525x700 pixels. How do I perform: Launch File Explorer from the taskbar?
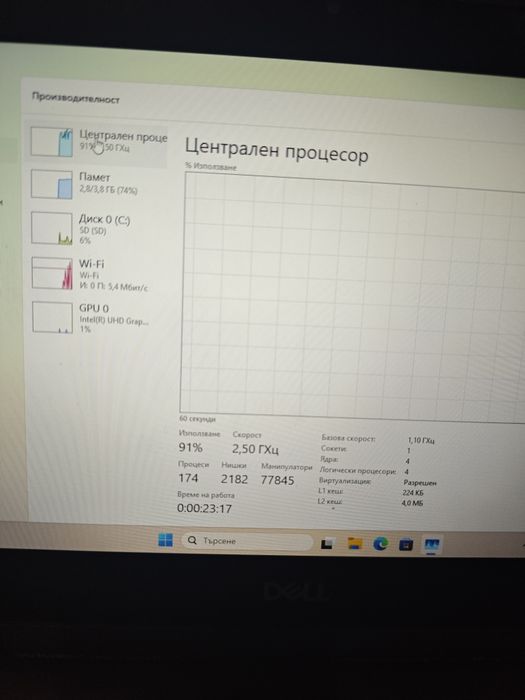click(355, 543)
